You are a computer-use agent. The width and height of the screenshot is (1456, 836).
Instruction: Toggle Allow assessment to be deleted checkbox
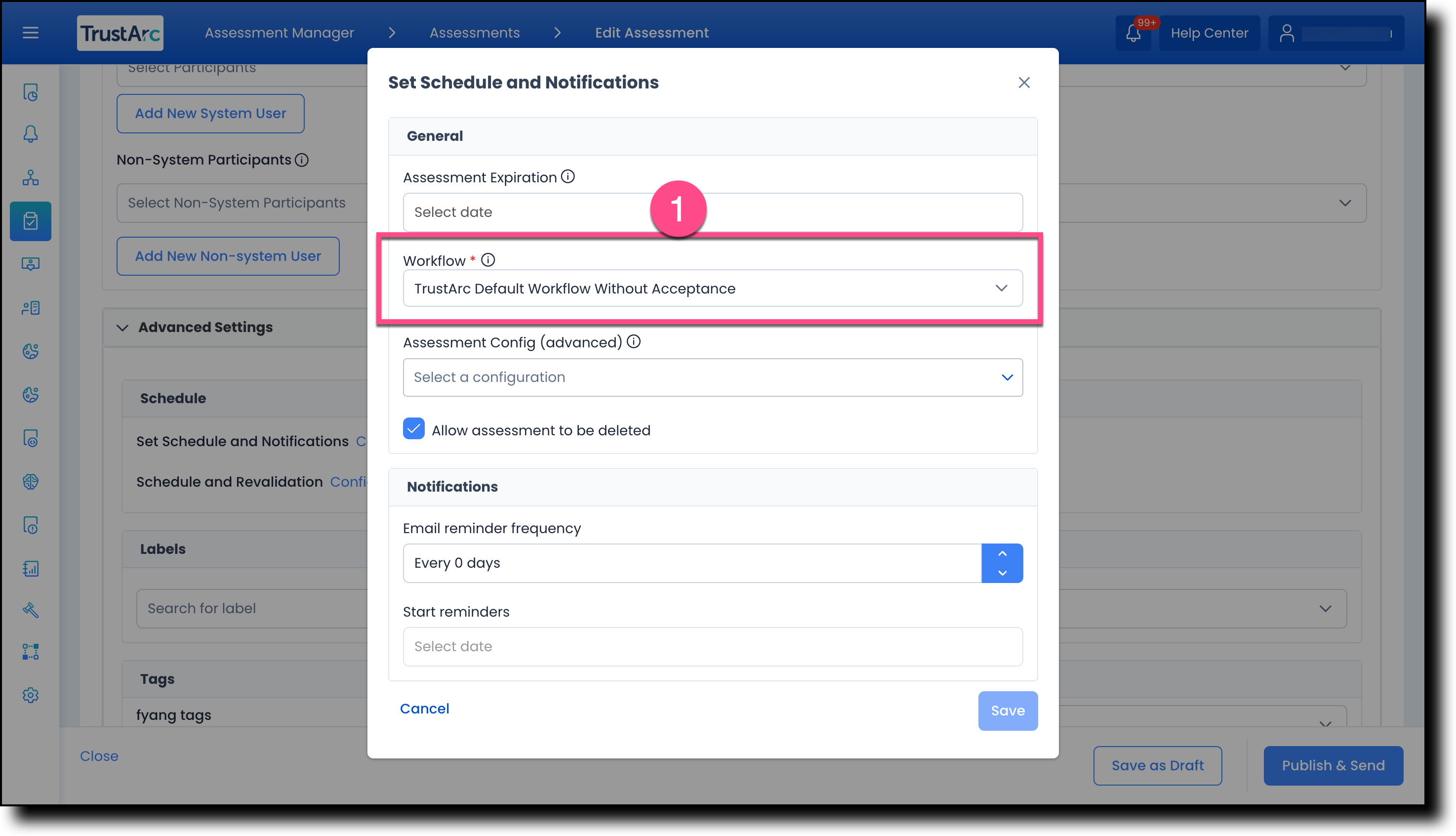tap(413, 429)
